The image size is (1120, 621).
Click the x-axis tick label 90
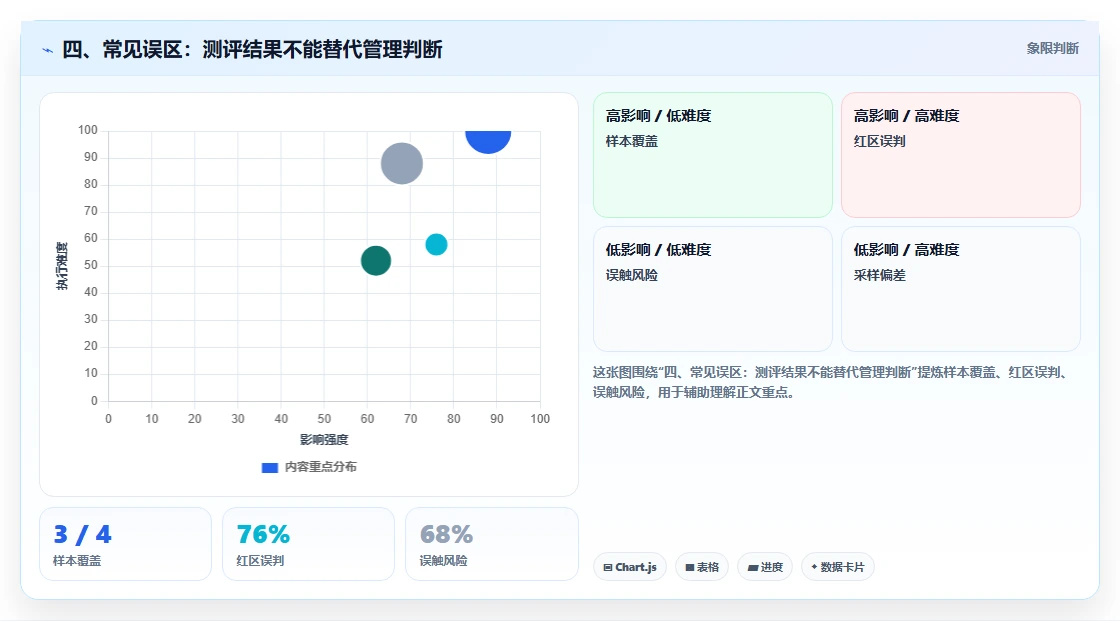(497, 419)
